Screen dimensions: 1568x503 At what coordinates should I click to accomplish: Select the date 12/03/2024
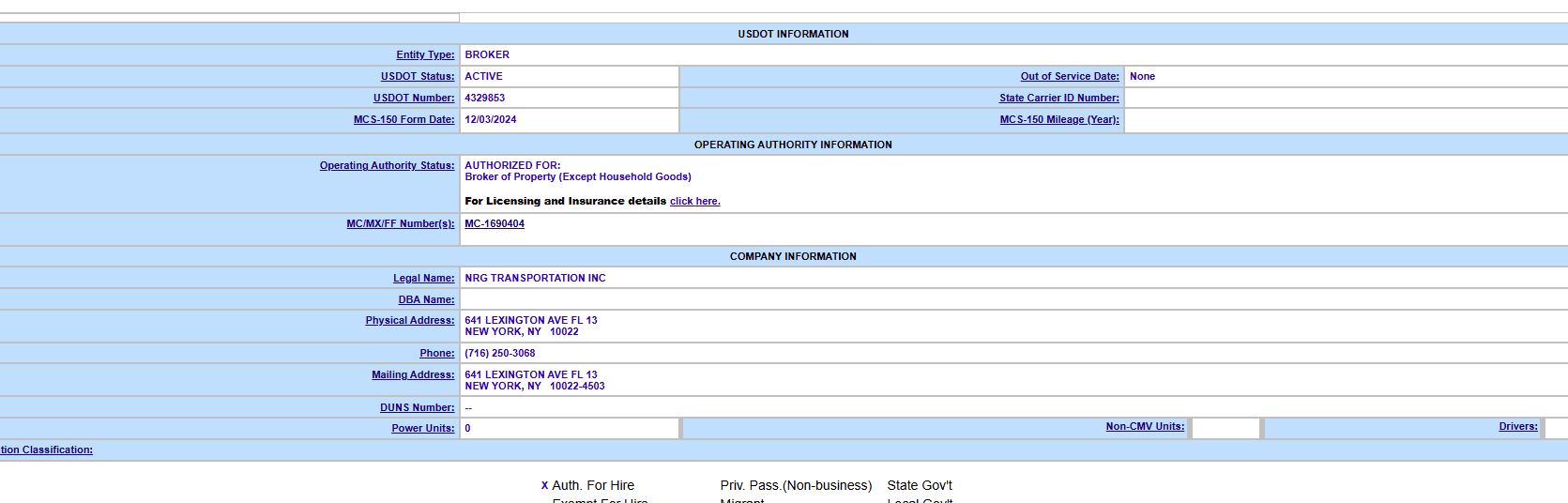coord(491,120)
